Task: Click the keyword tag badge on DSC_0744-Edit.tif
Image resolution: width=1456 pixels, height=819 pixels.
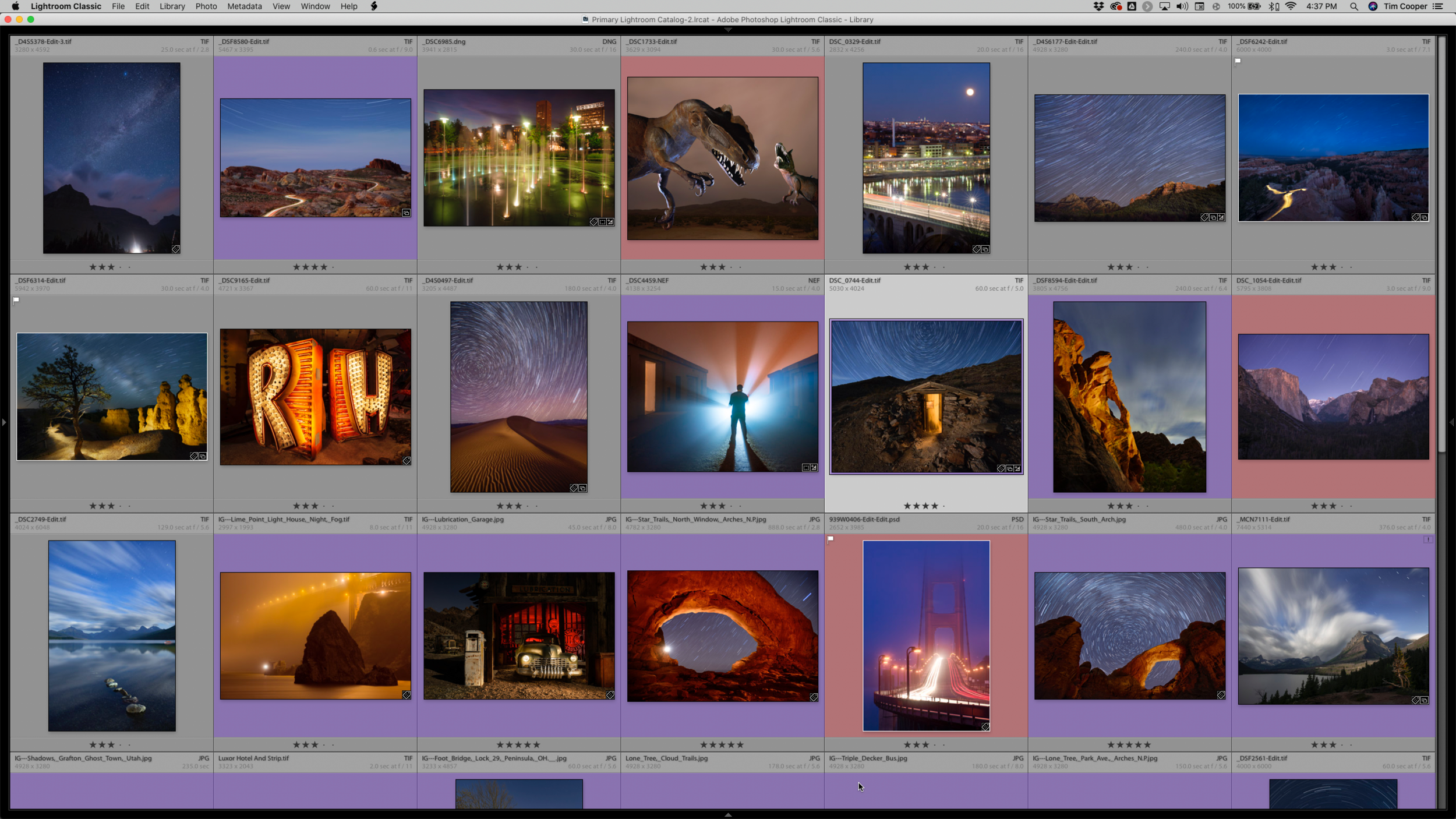Action: 1001,469
